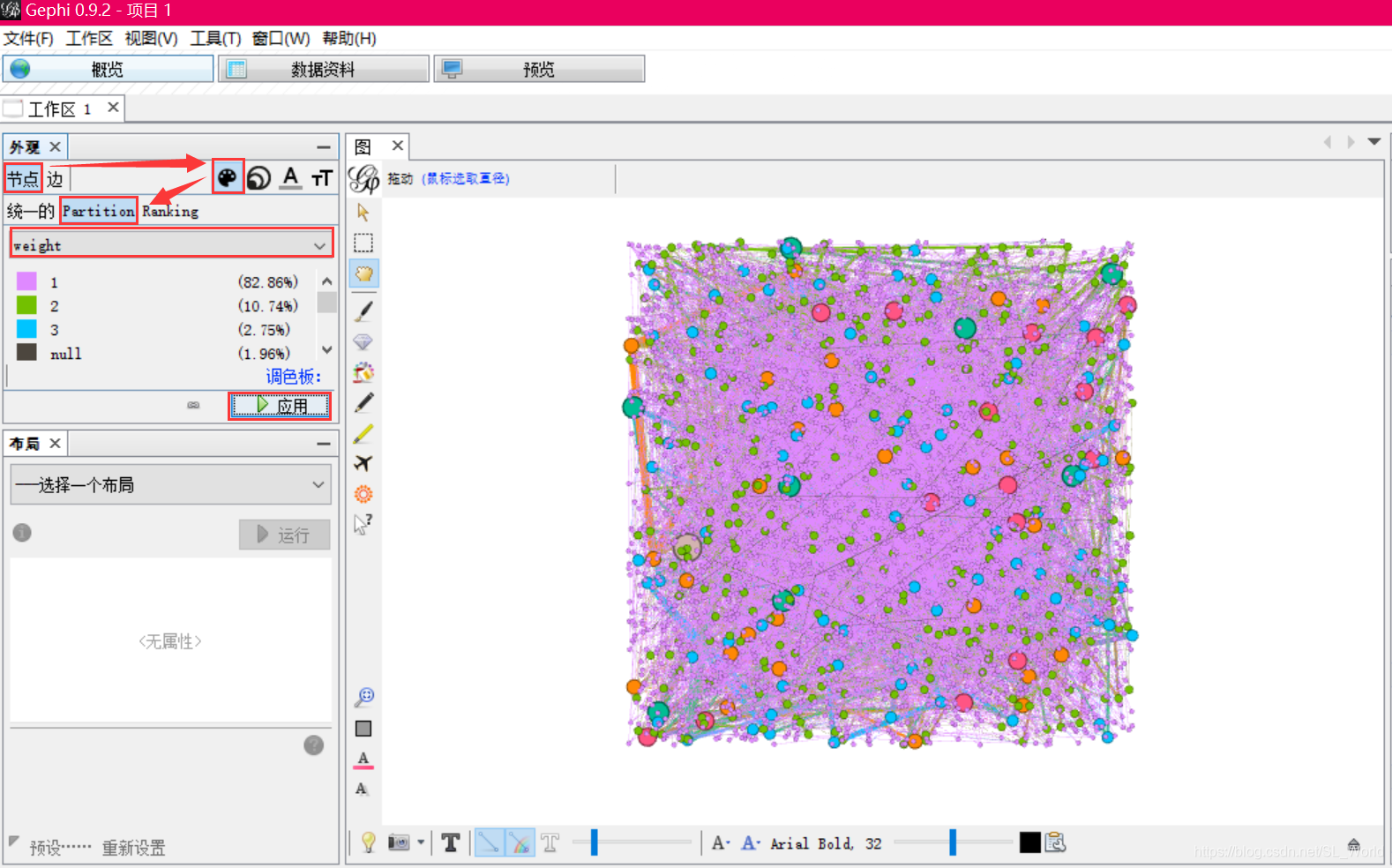
Task: Open label text attributes configuration icon
Action: tap(1056, 842)
